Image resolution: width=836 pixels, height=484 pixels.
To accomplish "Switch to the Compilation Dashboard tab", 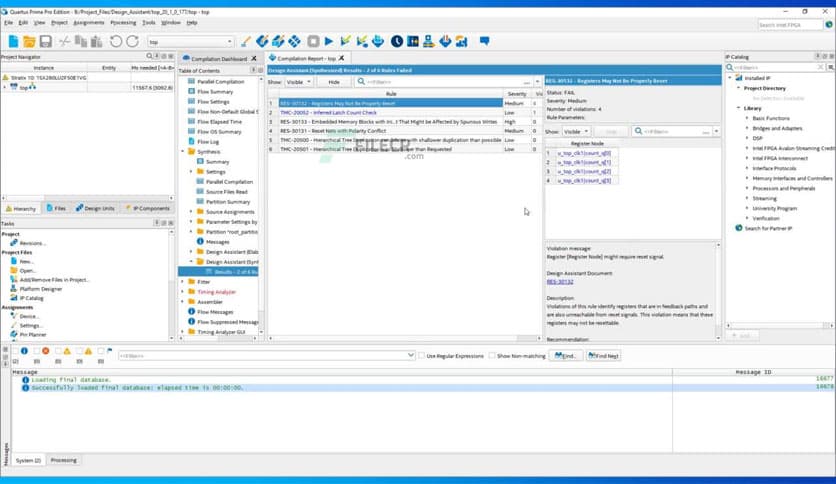I will coord(219,59).
